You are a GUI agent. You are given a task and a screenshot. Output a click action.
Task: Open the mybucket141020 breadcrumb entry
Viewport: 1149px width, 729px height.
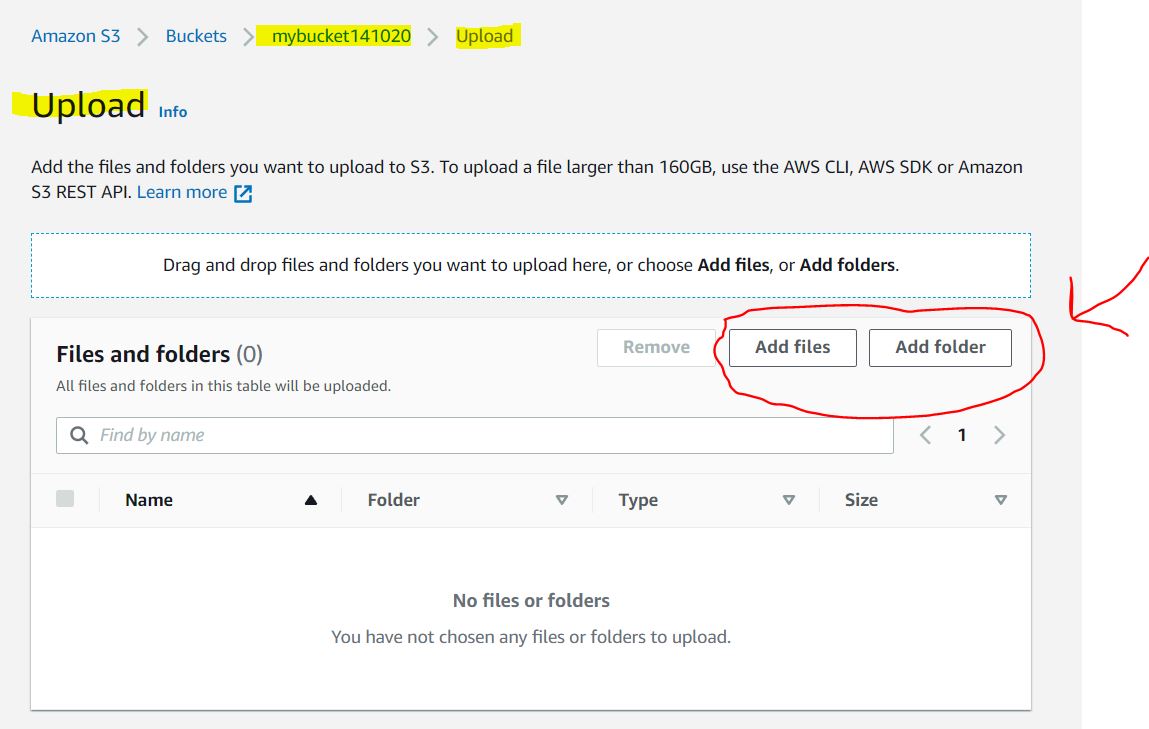(337, 35)
